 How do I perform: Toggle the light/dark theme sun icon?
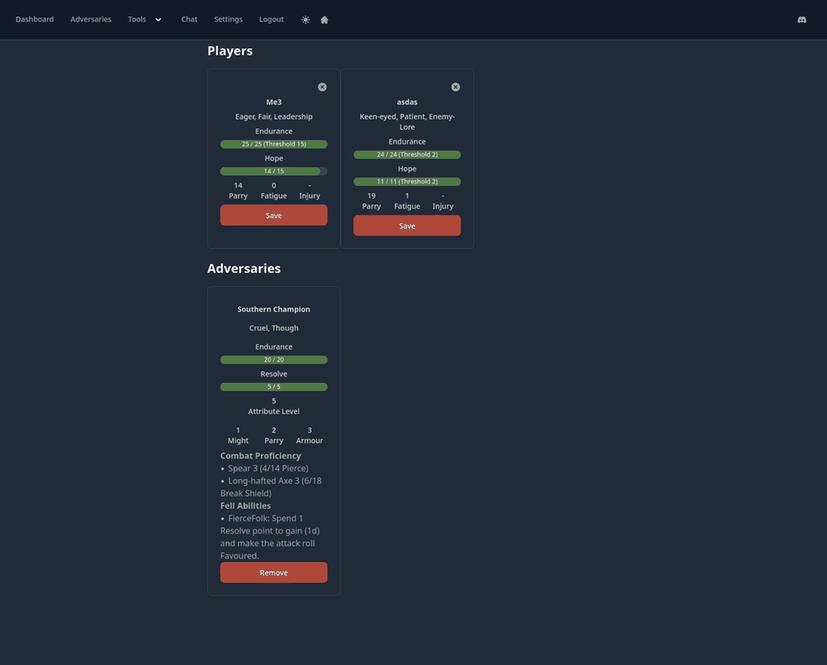click(306, 20)
